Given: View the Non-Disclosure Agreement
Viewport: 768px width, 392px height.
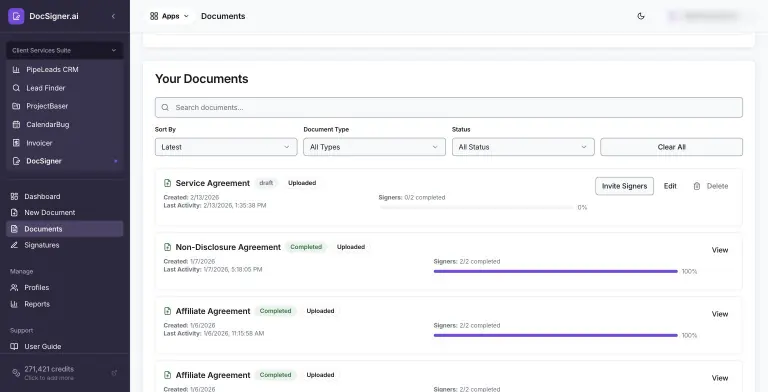Looking at the screenshot, I should (x=720, y=250).
